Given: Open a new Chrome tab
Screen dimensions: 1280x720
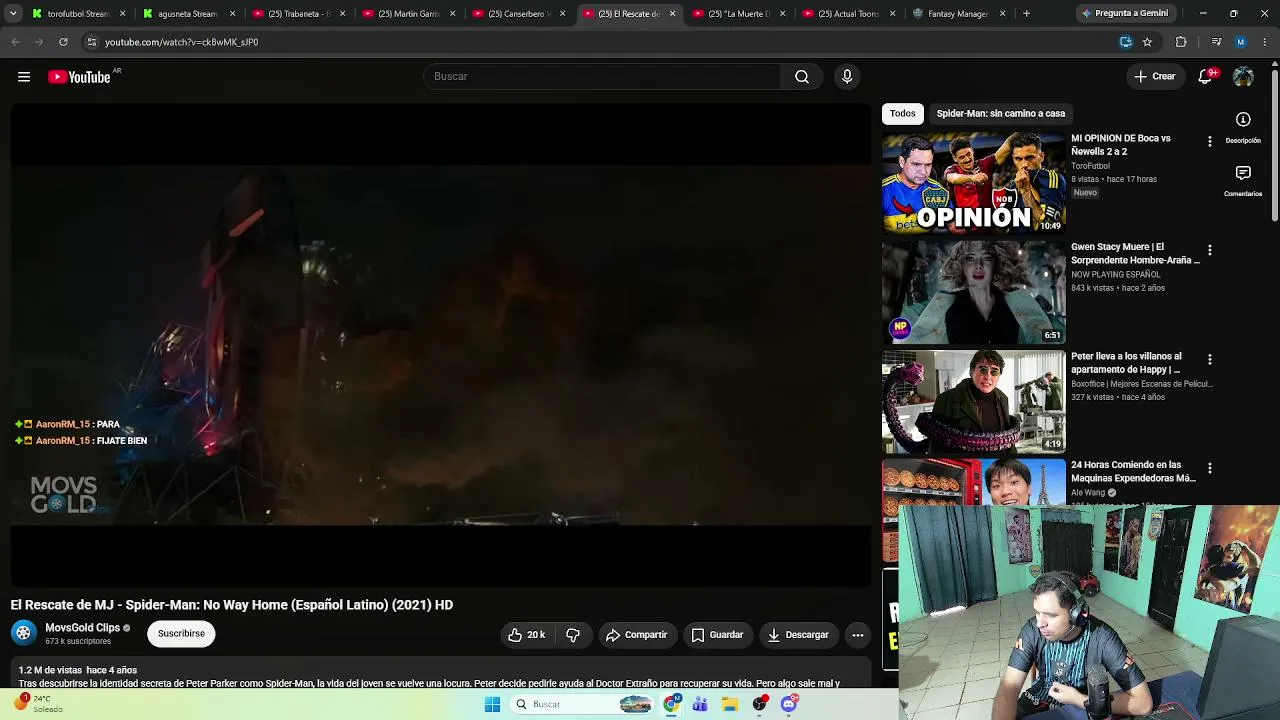Looking at the screenshot, I should click(1026, 14).
